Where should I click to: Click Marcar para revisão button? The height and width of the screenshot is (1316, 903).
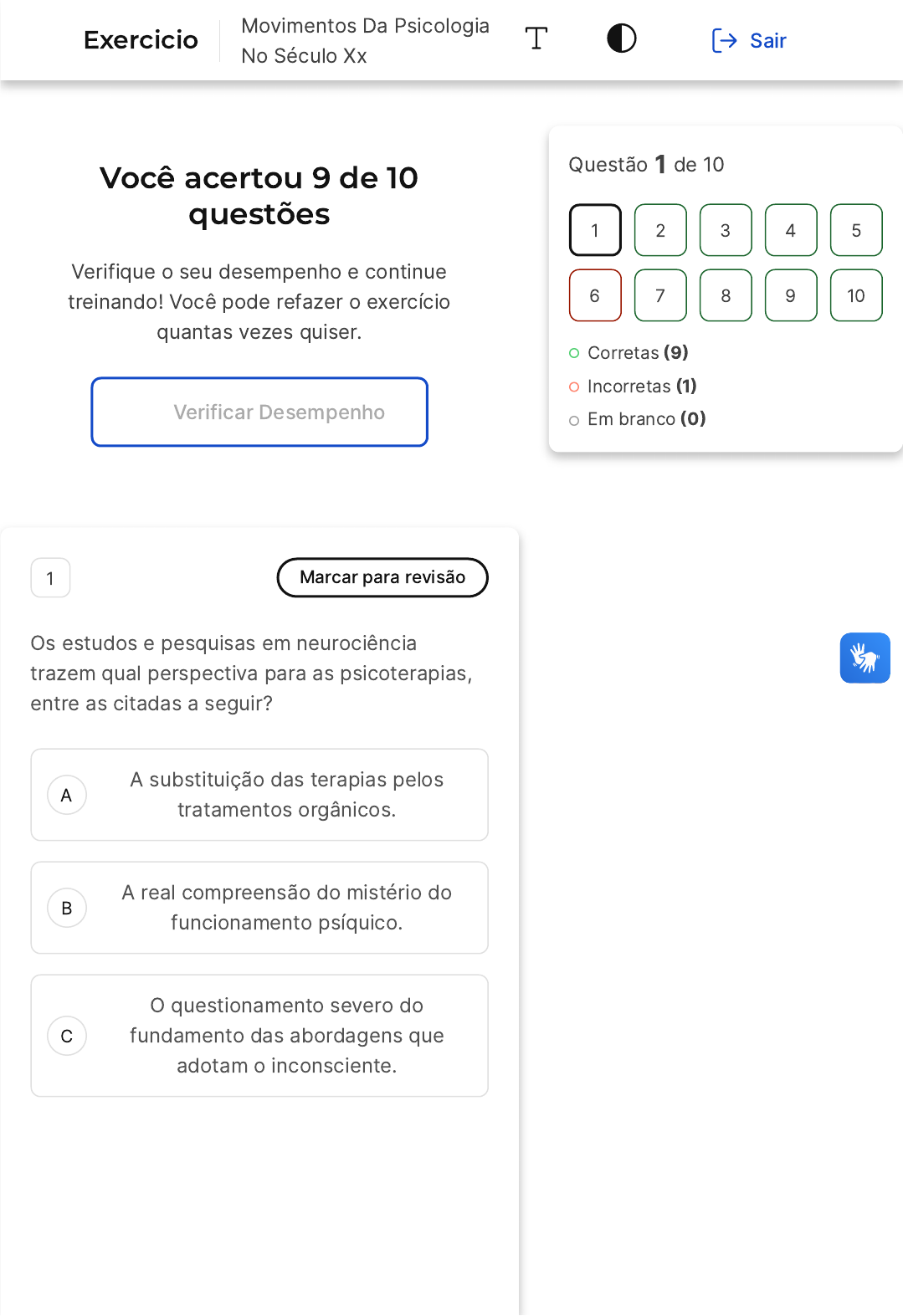pos(382,577)
